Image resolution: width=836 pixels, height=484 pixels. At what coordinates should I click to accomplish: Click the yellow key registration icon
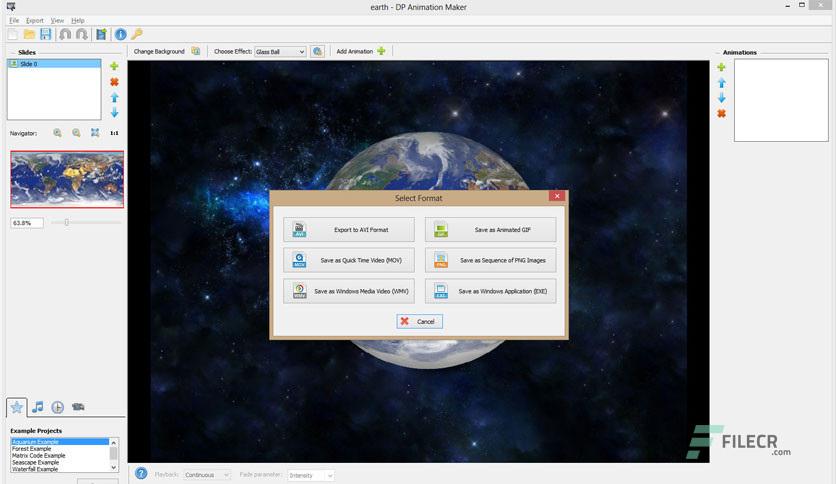137,35
